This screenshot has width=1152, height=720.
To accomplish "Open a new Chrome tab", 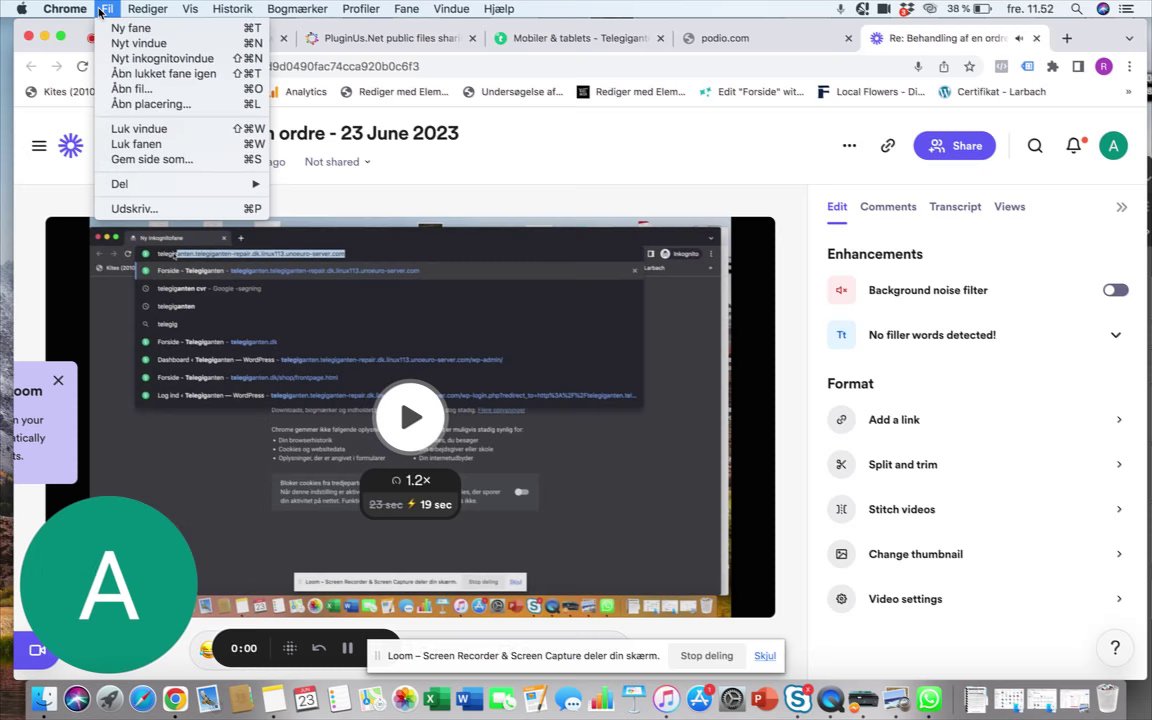I will coord(1067,38).
